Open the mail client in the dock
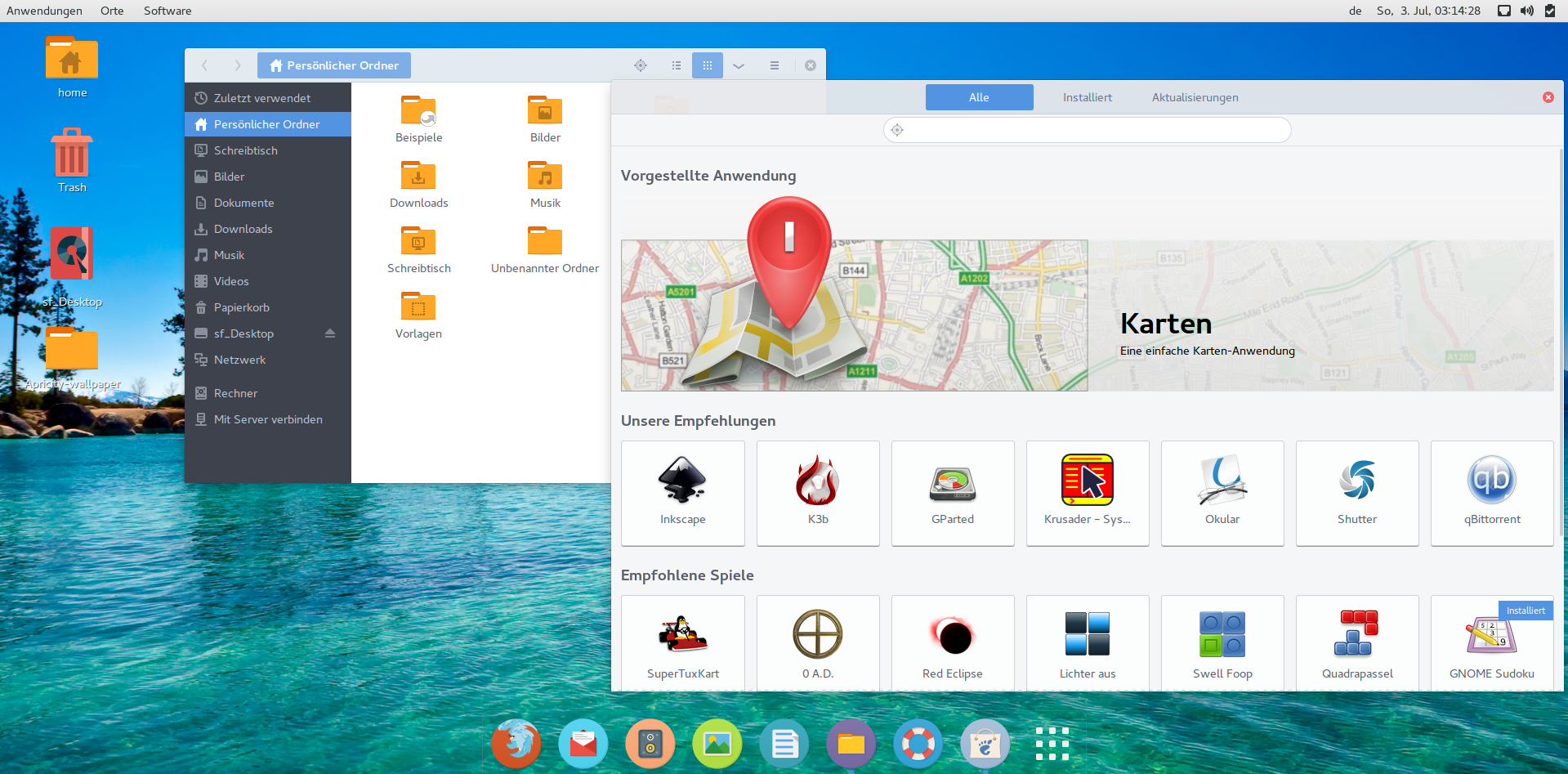1568x774 pixels. [x=583, y=744]
